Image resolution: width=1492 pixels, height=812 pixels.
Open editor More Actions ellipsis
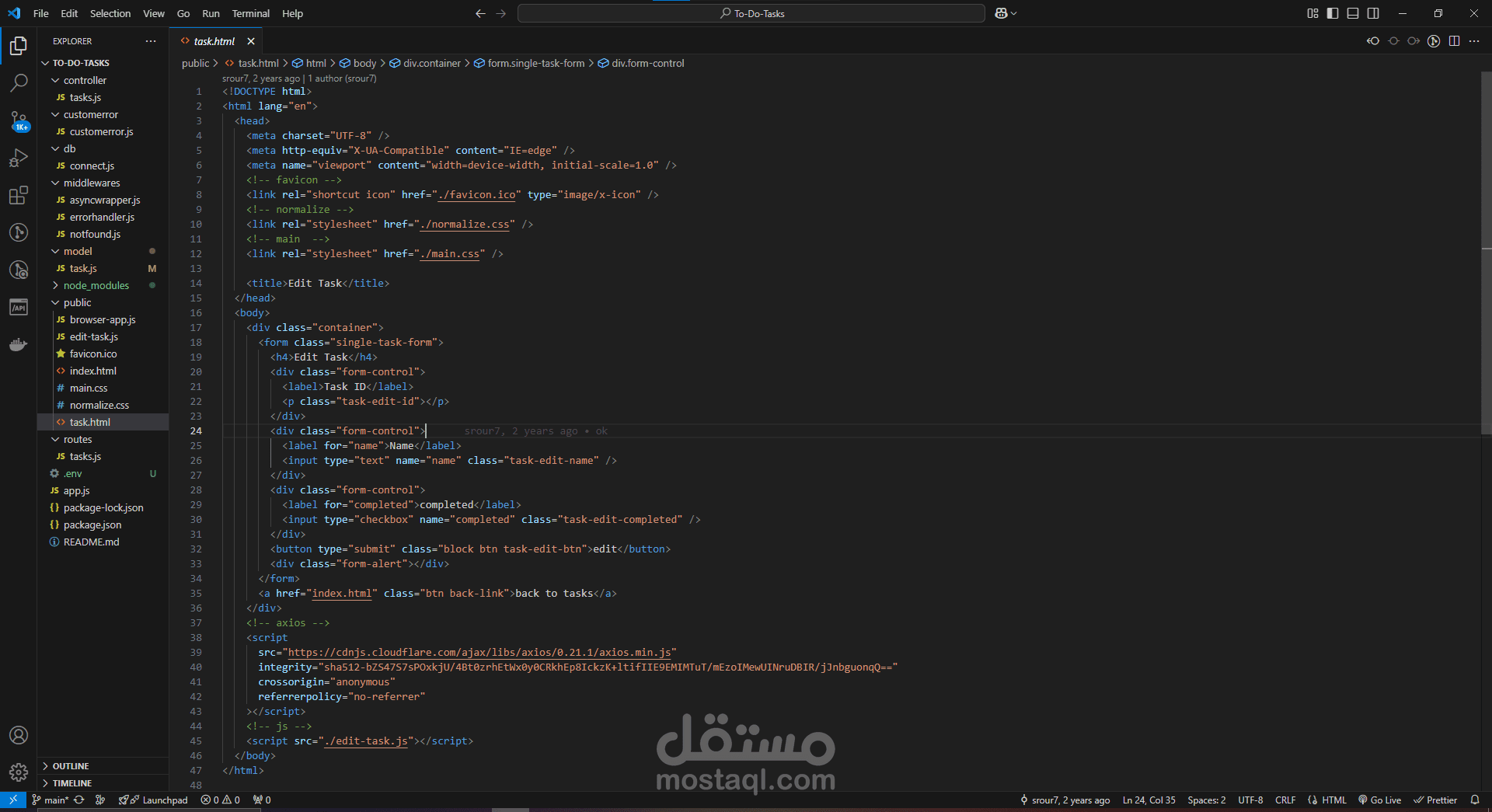click(1474, 41)
